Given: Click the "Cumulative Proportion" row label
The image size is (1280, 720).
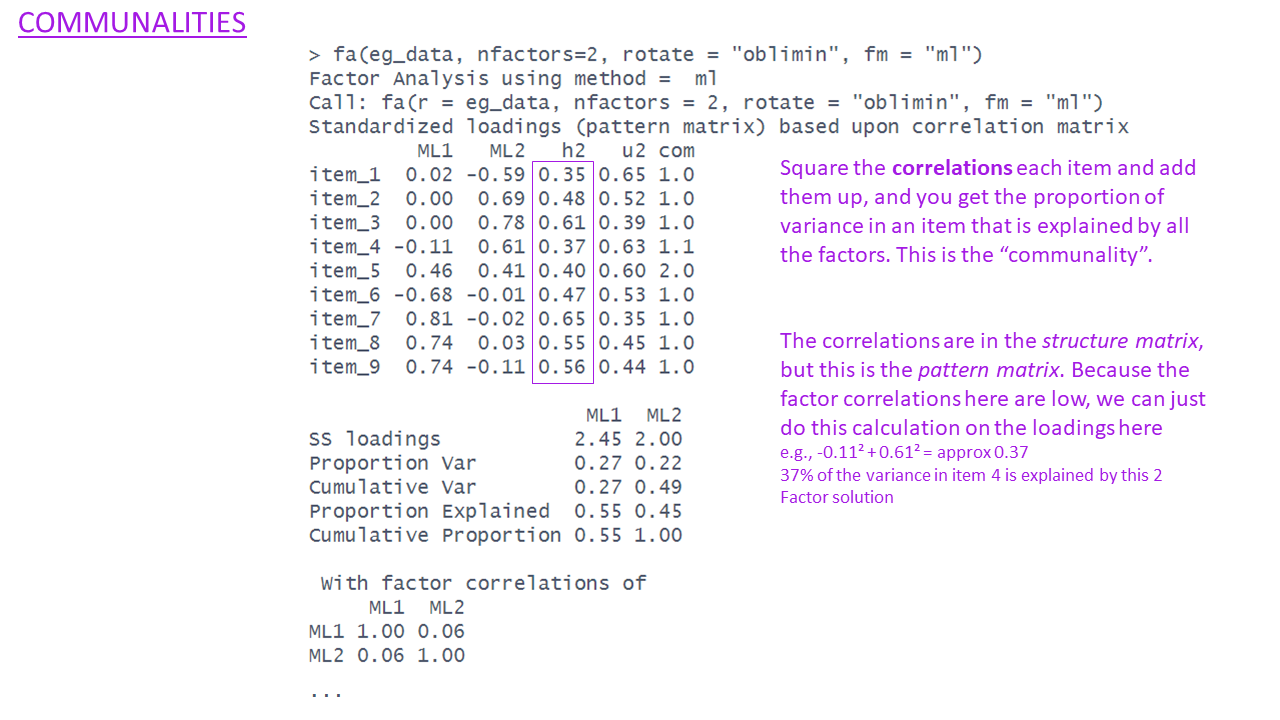Looking at the screenshot, I should coord(435,535).
